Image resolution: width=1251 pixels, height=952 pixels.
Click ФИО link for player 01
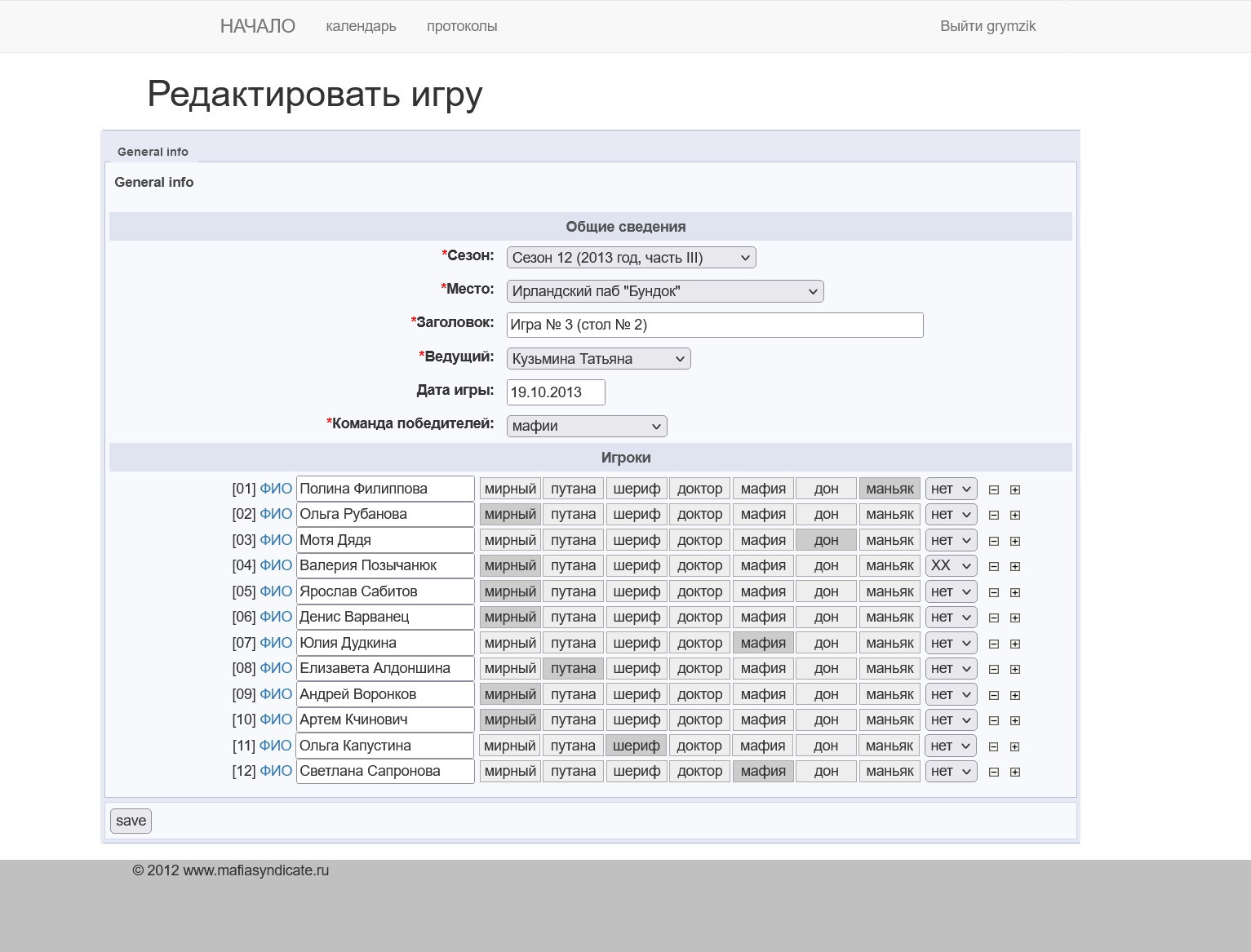(x=276, y=489)
